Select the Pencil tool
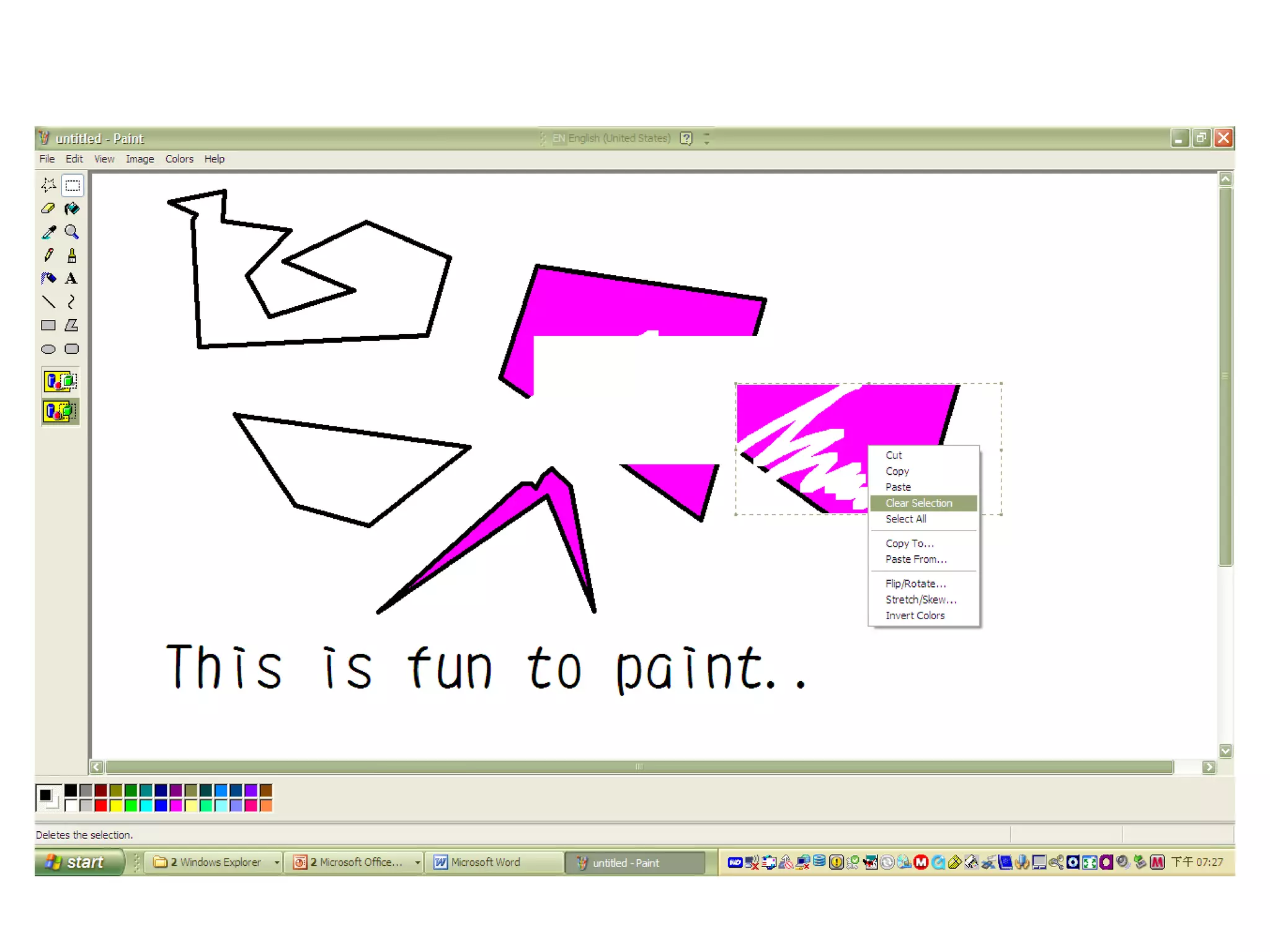 [x=48, y=255]
